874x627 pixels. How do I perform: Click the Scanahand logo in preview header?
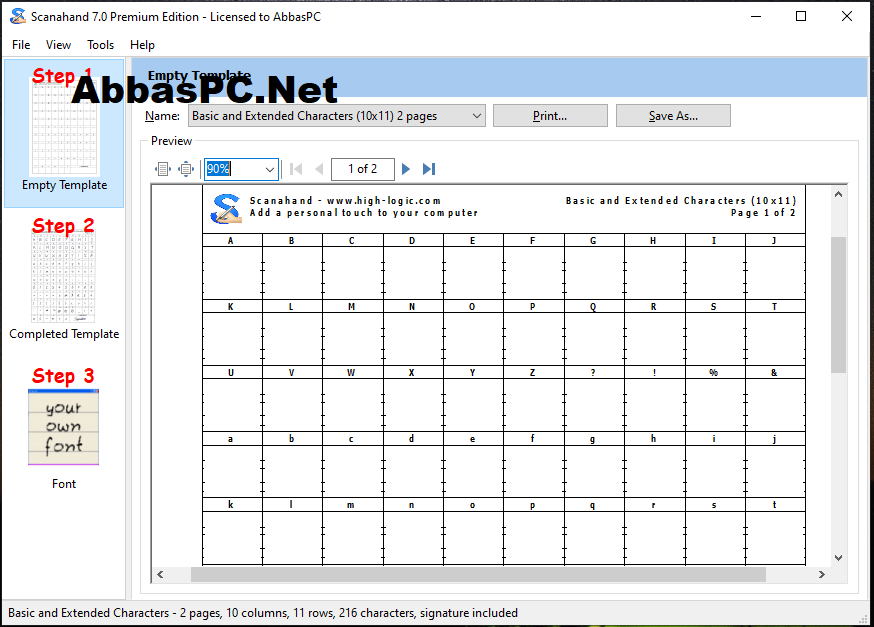coord(226,208)
